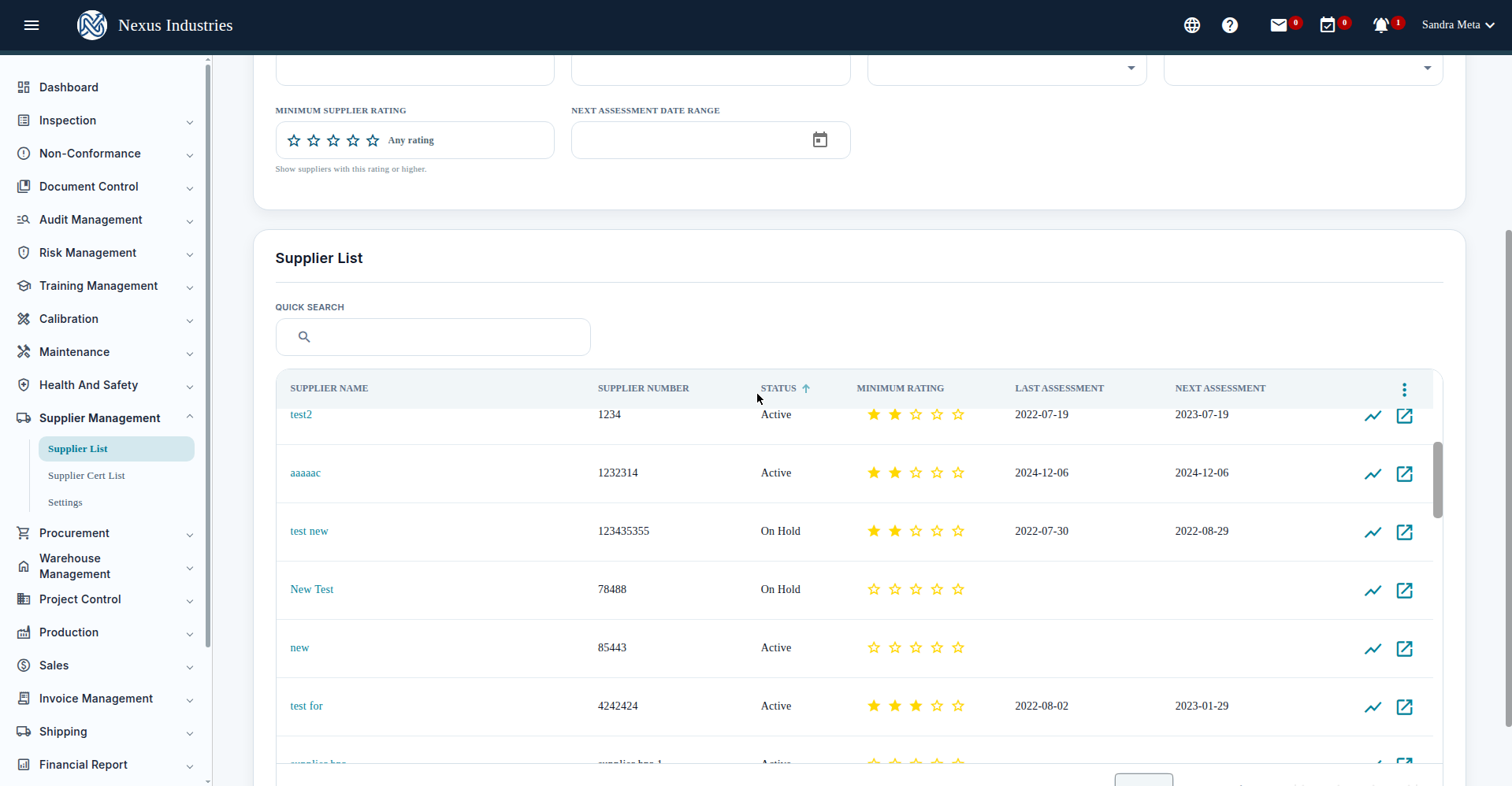The width and height of the screenshot is (1512, 786).
Task: Open the mail envelope notifications
Action: [x=1279, y=25]
